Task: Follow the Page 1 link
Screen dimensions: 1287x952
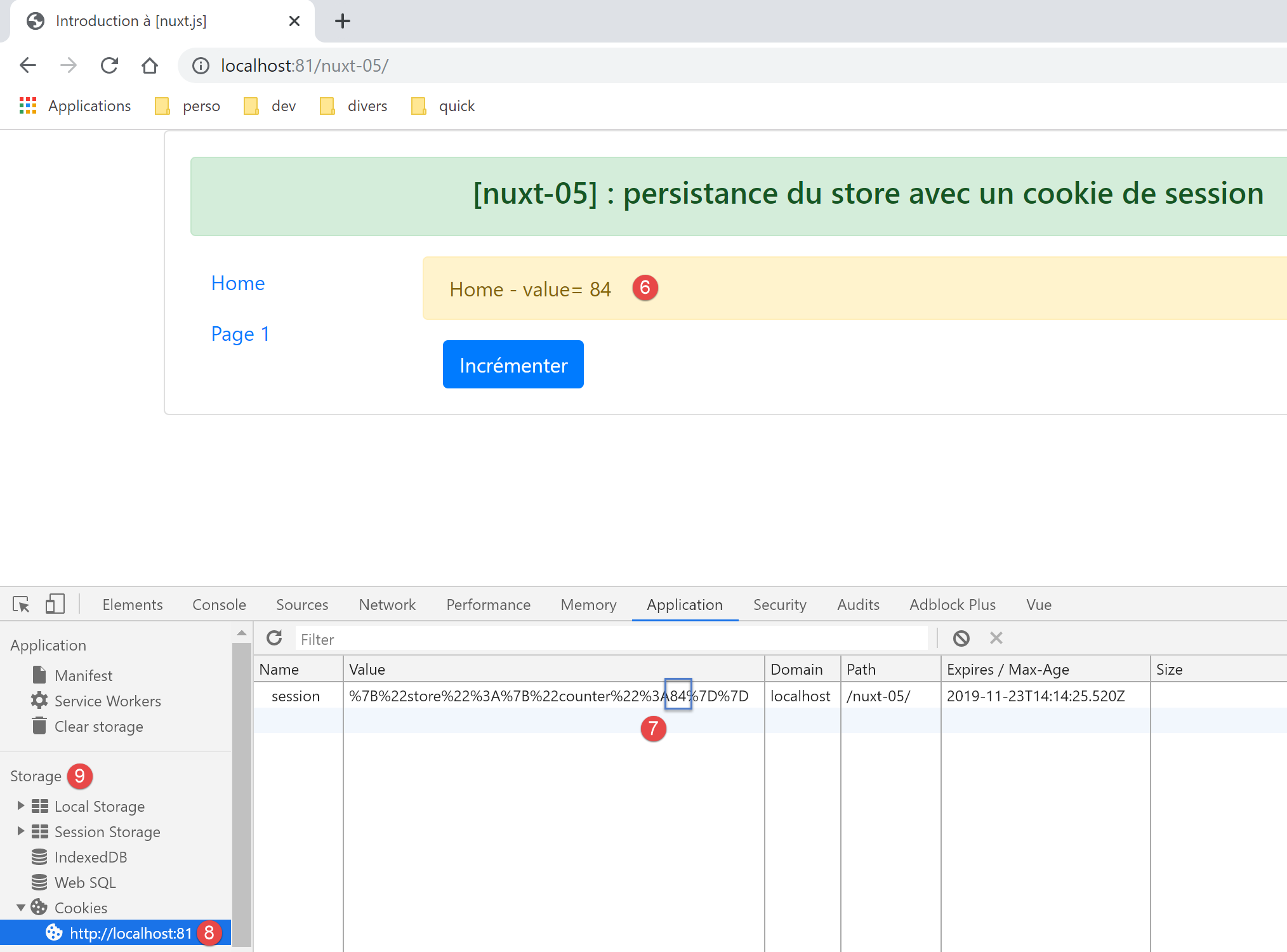Action: [241, 334]
